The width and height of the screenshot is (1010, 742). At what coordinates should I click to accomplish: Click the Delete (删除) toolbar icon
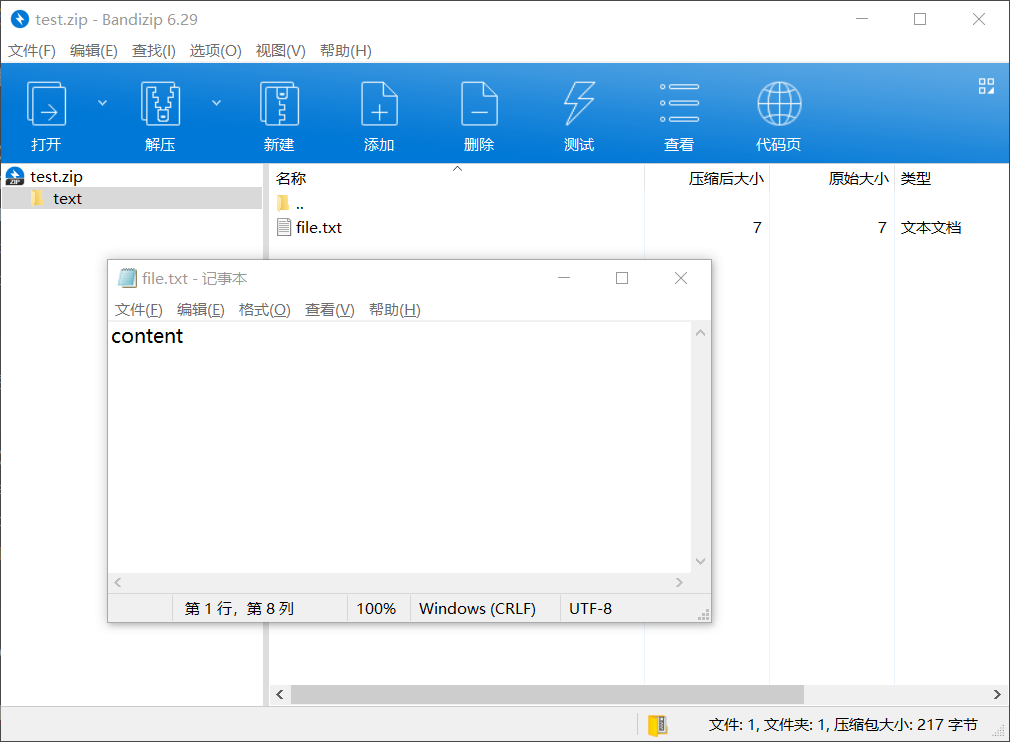click(x=479, y=104)
